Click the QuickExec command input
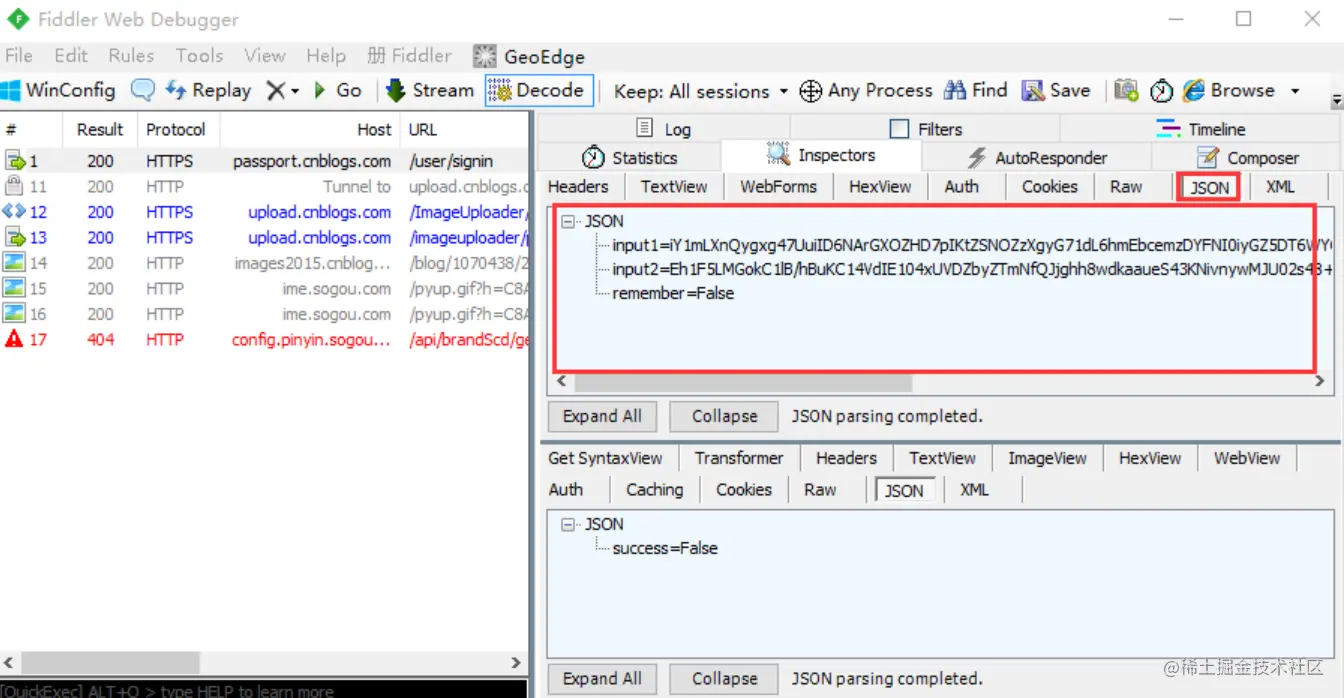 264,690
